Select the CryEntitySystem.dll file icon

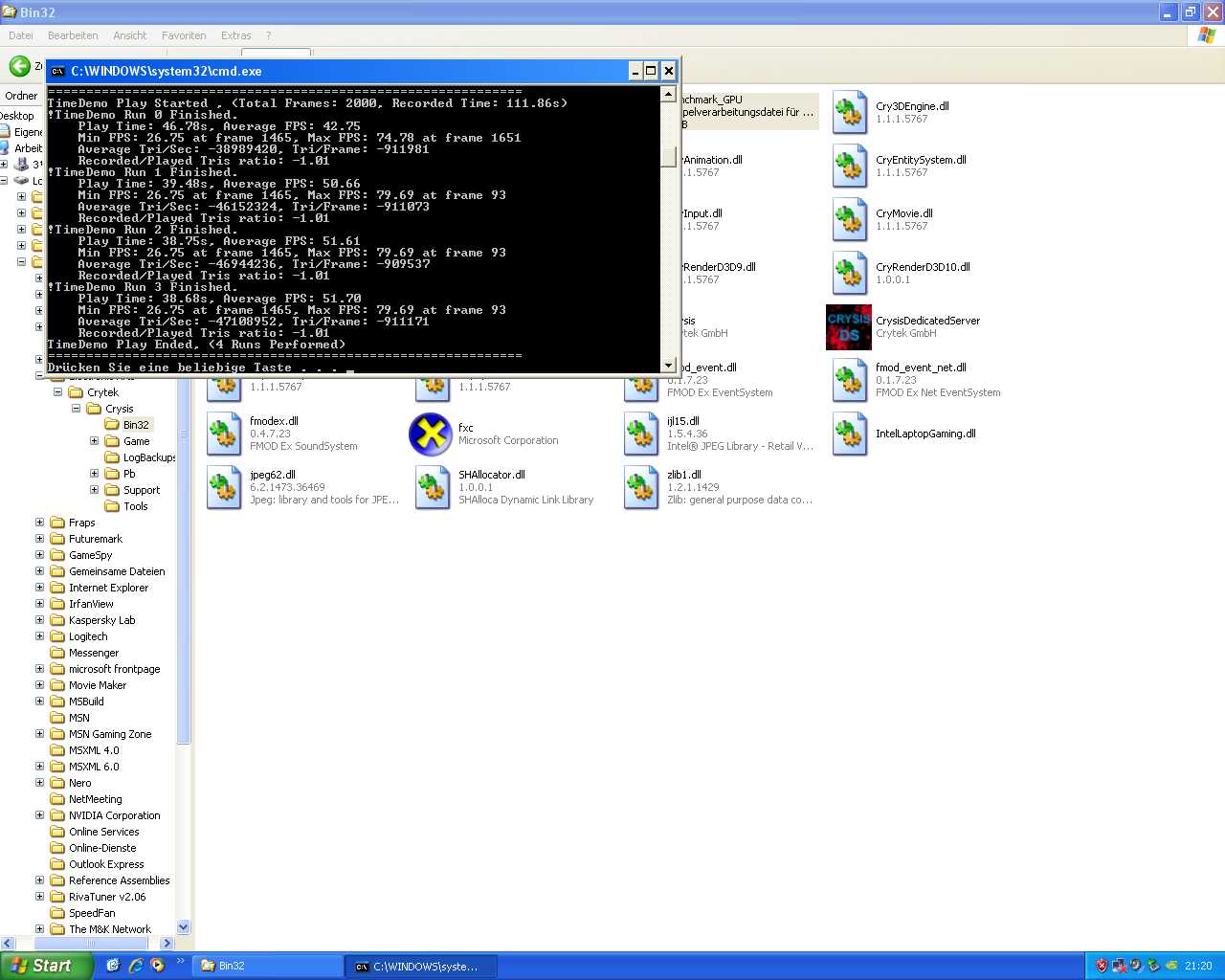(850, 167)
